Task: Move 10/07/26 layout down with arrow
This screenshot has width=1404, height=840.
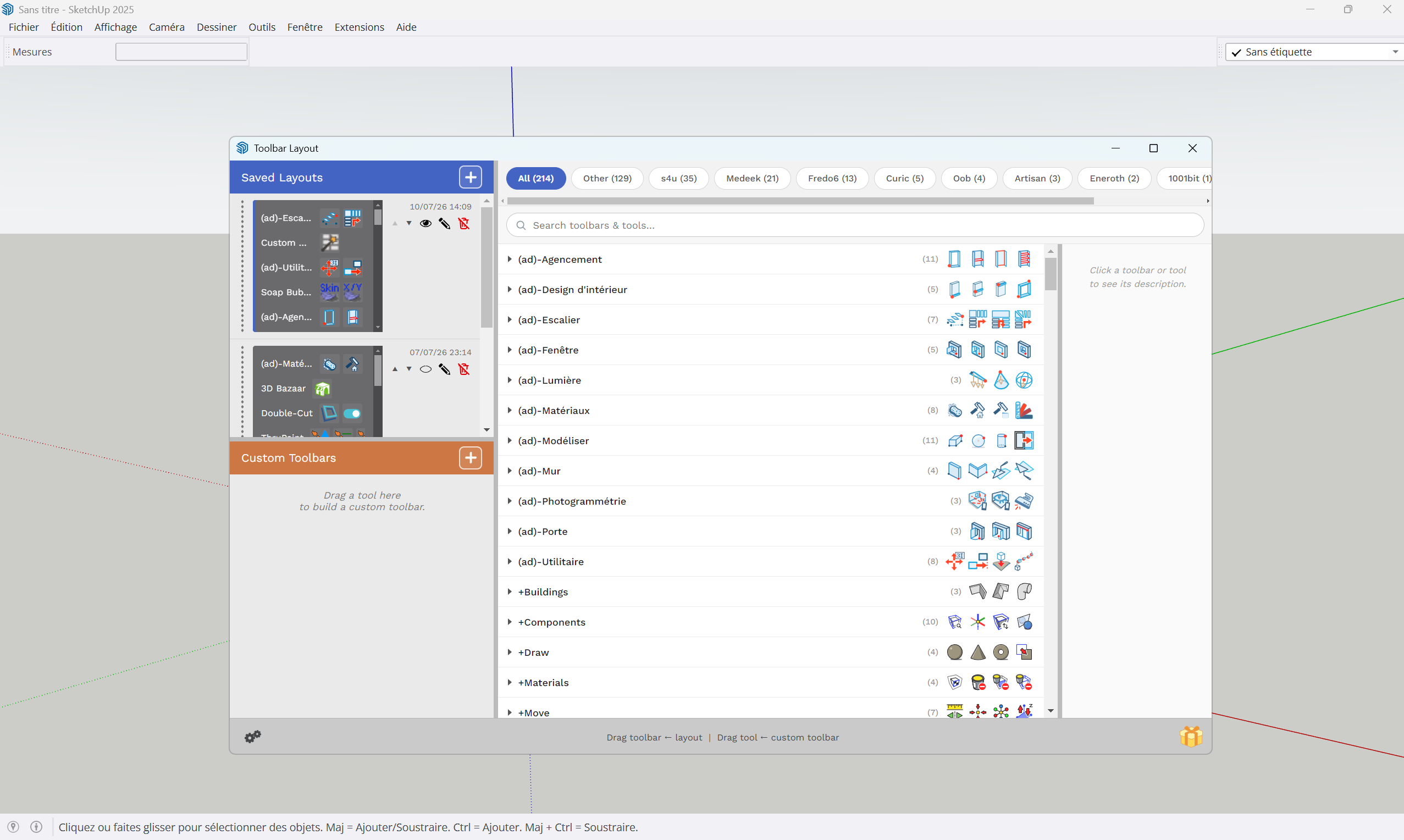Action: tap(408, 224)
